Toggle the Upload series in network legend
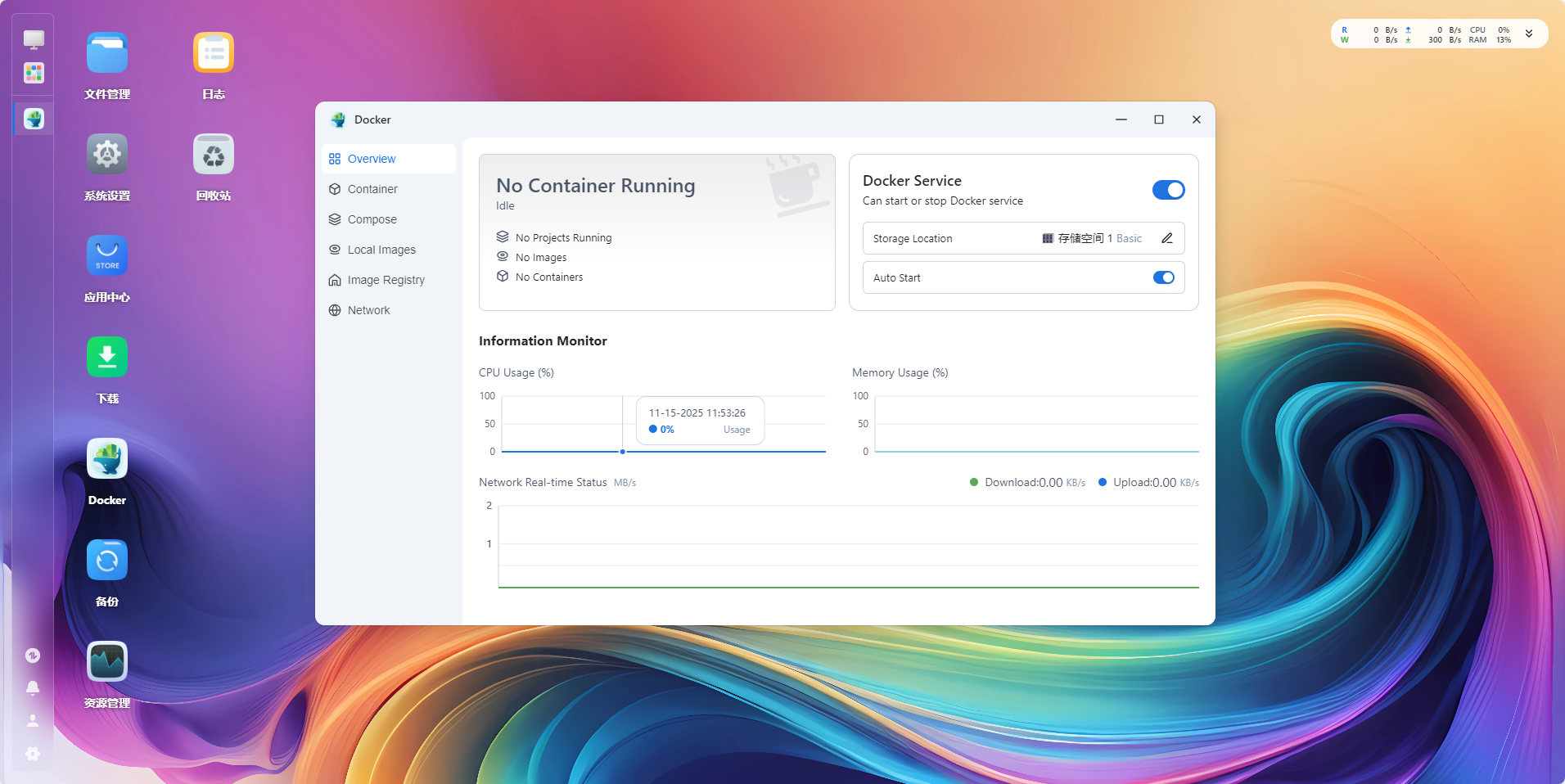Viewport: 1565px width, 784px height. pyautogui.click(x=1148, y=483)
